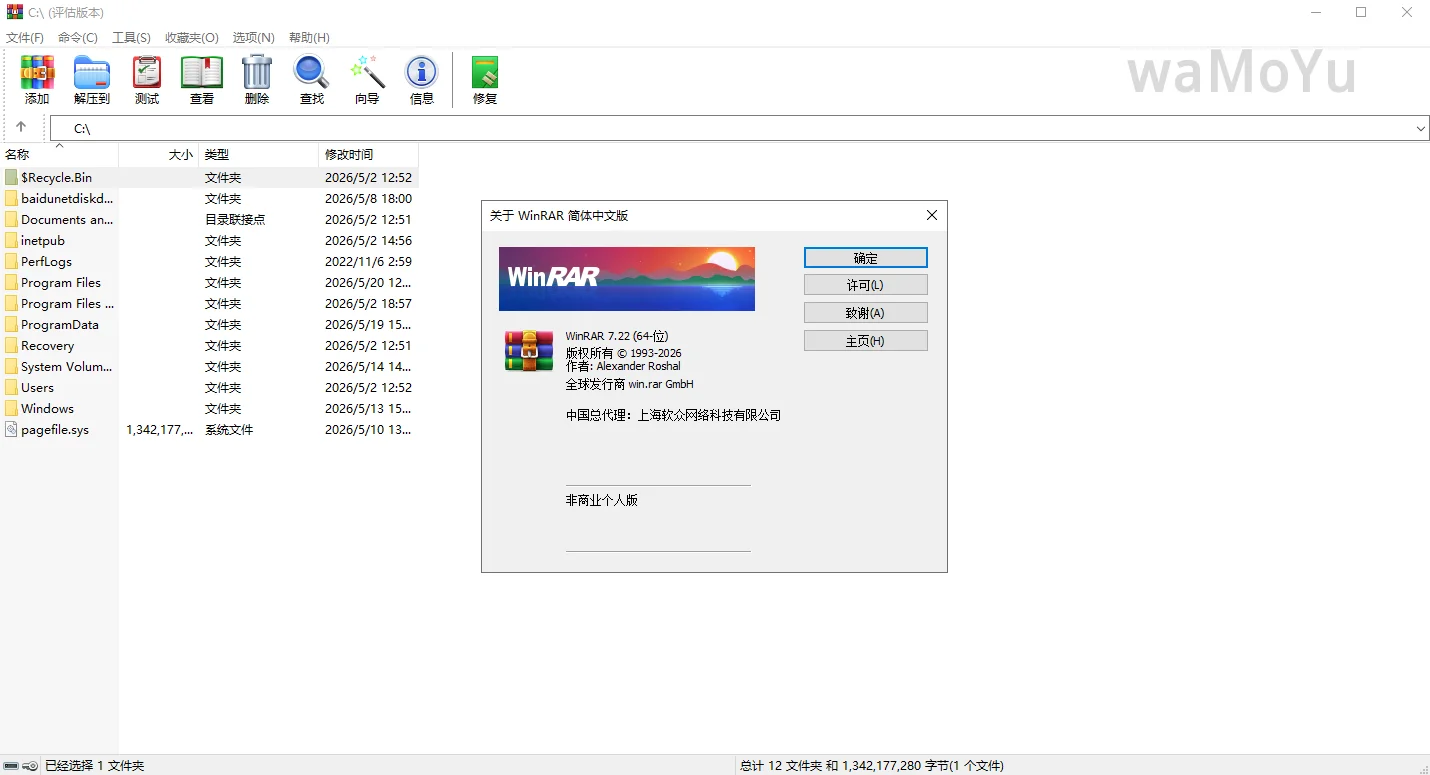
Task: Click the Windows folder icon
Action: coord(11,408)
